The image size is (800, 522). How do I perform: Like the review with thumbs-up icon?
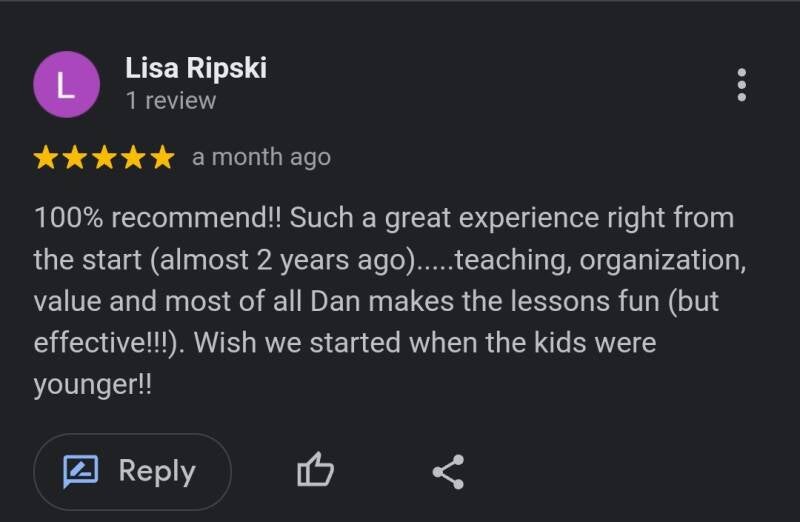[315, 471]
